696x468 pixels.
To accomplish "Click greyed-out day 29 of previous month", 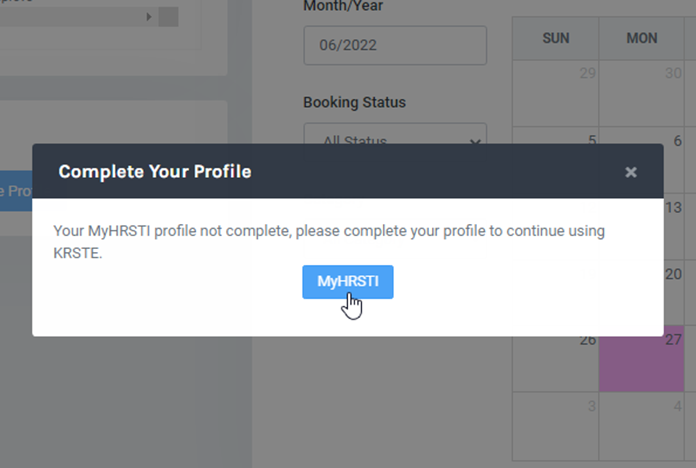I will [x=556, y=93].
